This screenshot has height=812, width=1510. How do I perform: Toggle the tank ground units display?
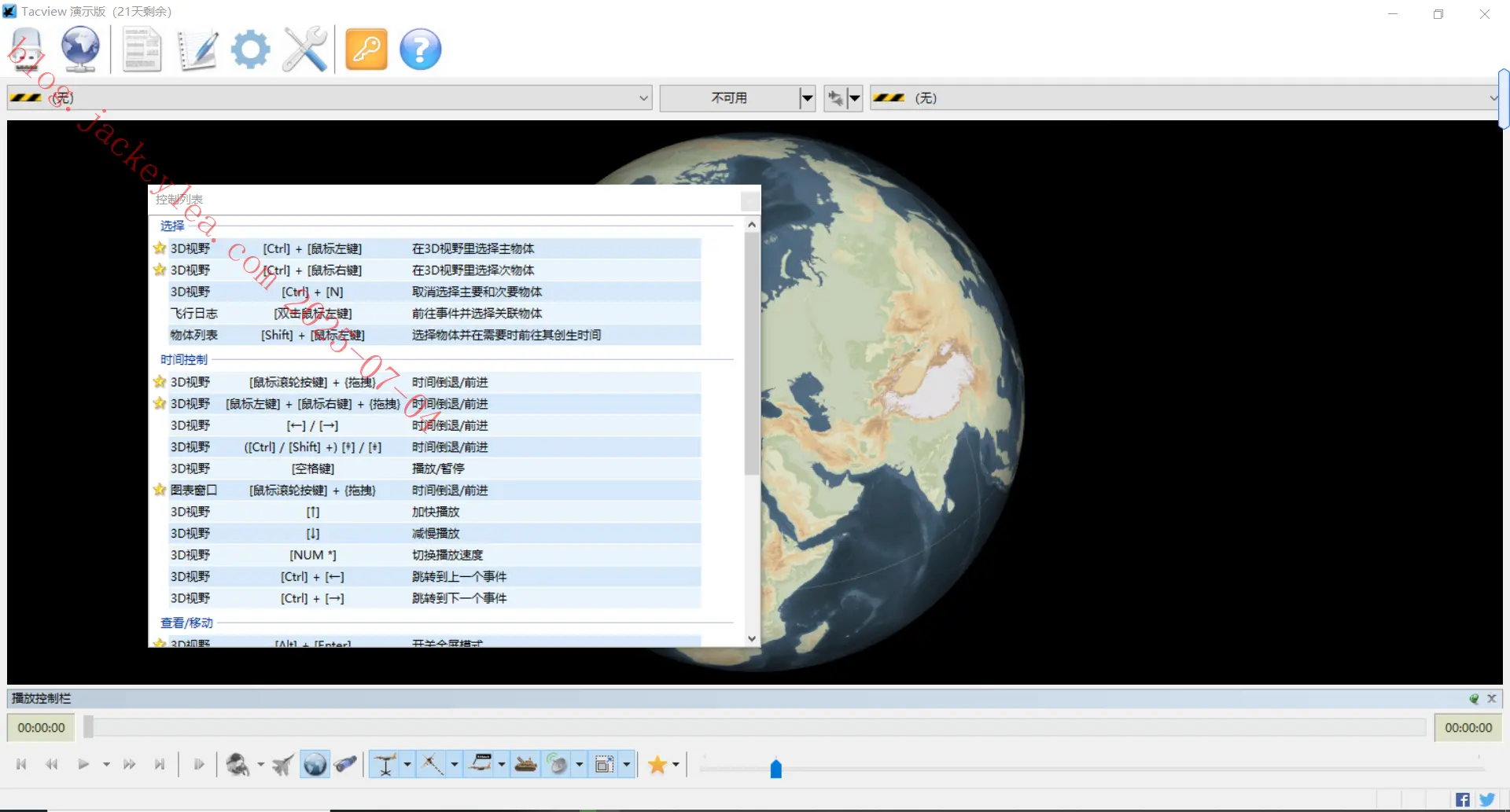(x=525, y=764)
